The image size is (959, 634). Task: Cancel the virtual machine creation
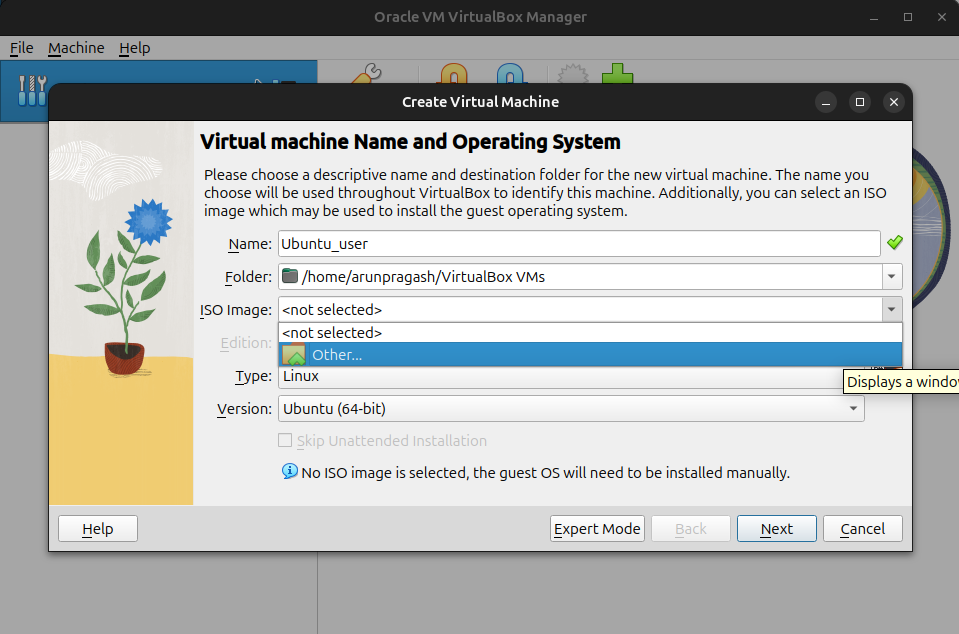point(862,528)
